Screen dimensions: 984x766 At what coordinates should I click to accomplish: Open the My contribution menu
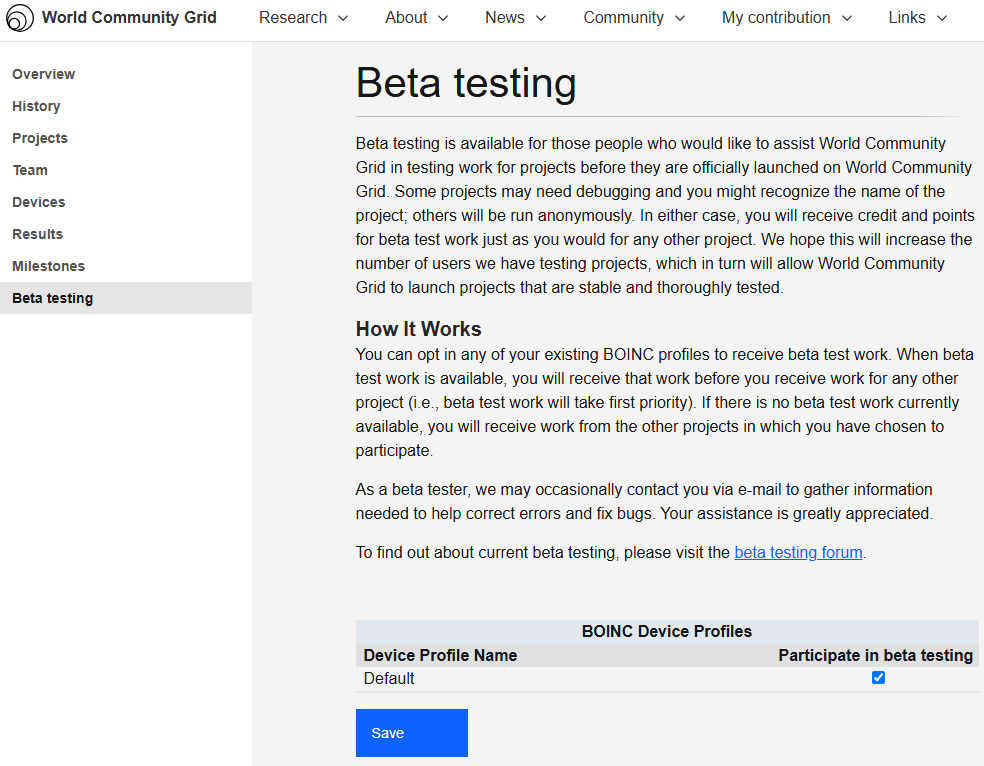(786, 18)
